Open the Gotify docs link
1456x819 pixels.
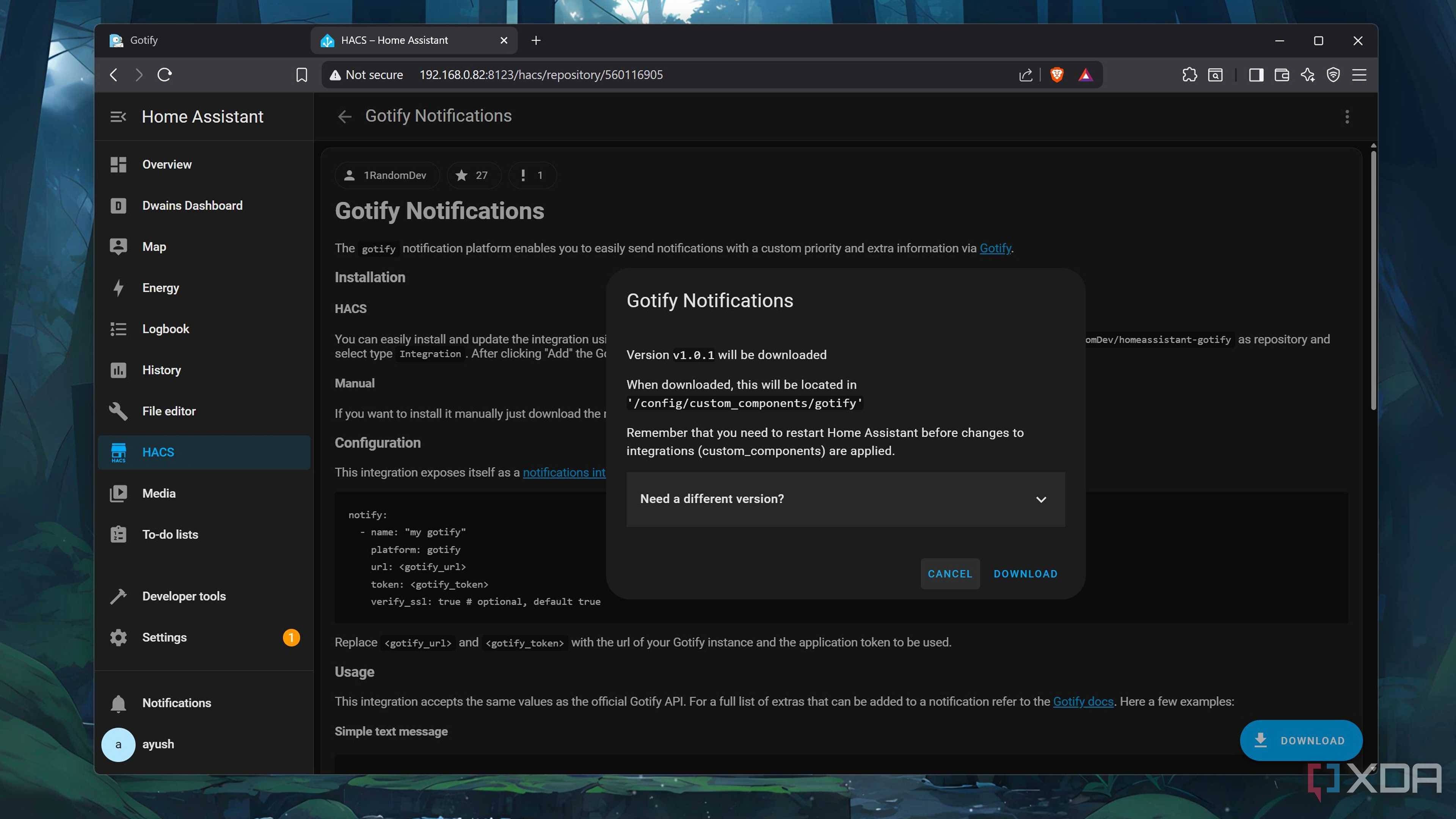[x=1083, y=701]
